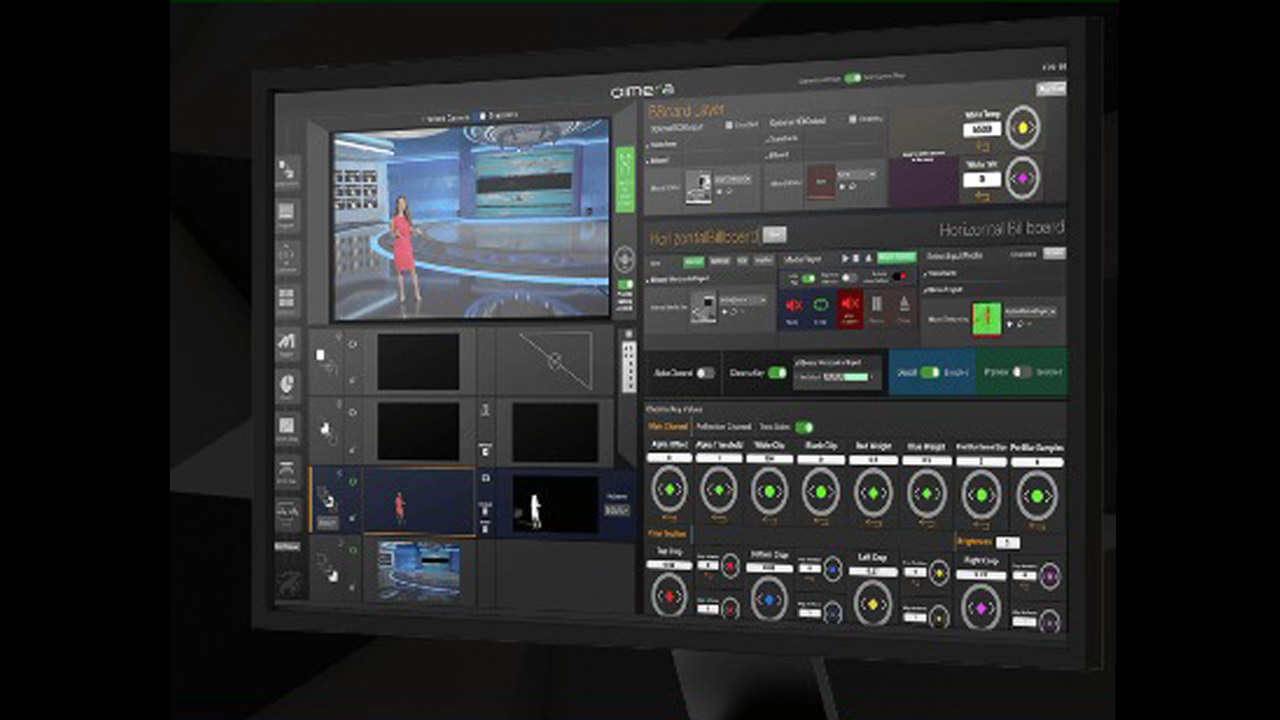This screenshot has height=720, width=1280.
Task: Toggle the Auto Control switch
Action: [x=706, y=373]
